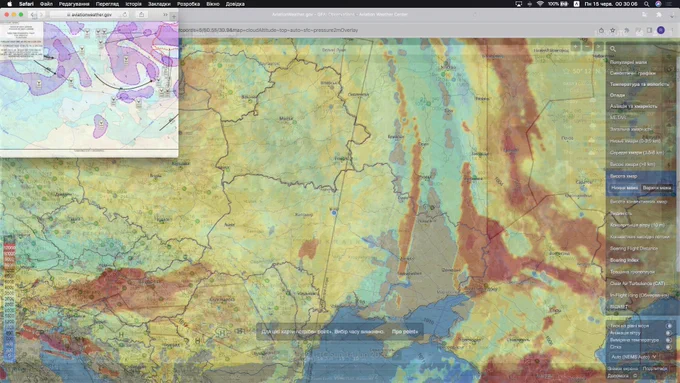Add new tab in small Safari window
This screenshot has width=680, height=383.
(x=174, y=16)
